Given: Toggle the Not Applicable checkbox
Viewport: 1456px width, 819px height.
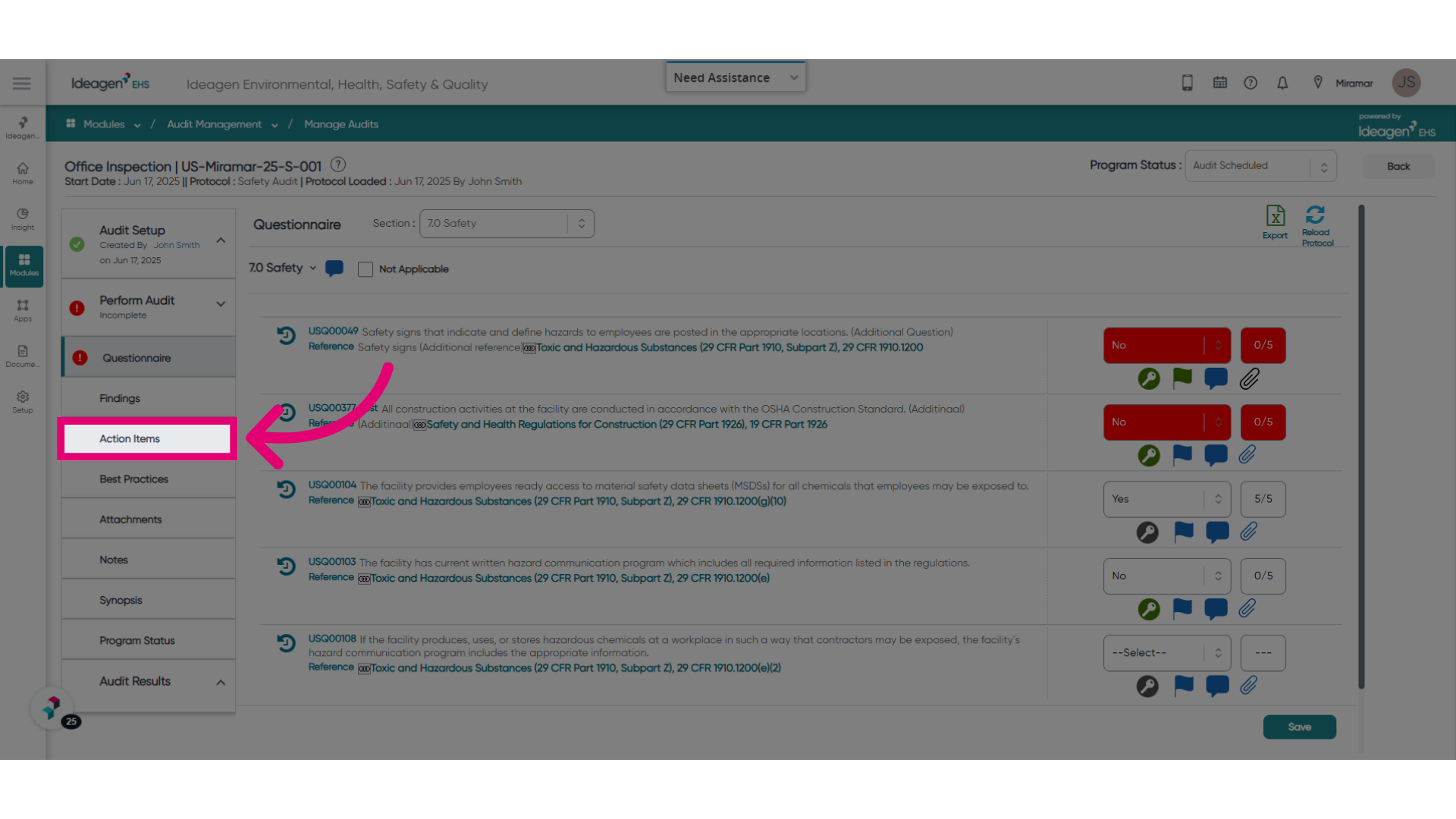Looking at the screenshot, I should 366,269.
